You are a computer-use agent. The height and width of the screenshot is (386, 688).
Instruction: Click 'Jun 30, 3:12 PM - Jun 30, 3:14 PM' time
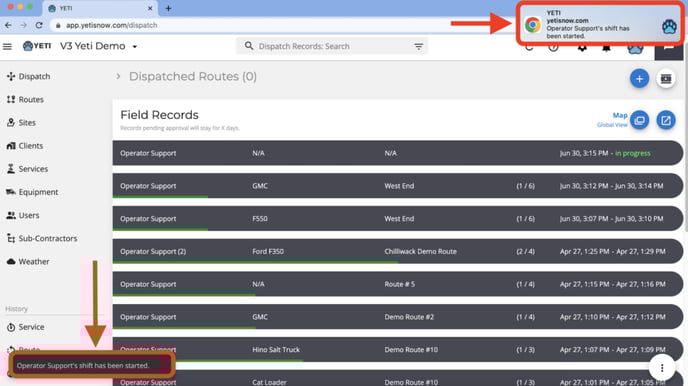(x=611, y=186)
